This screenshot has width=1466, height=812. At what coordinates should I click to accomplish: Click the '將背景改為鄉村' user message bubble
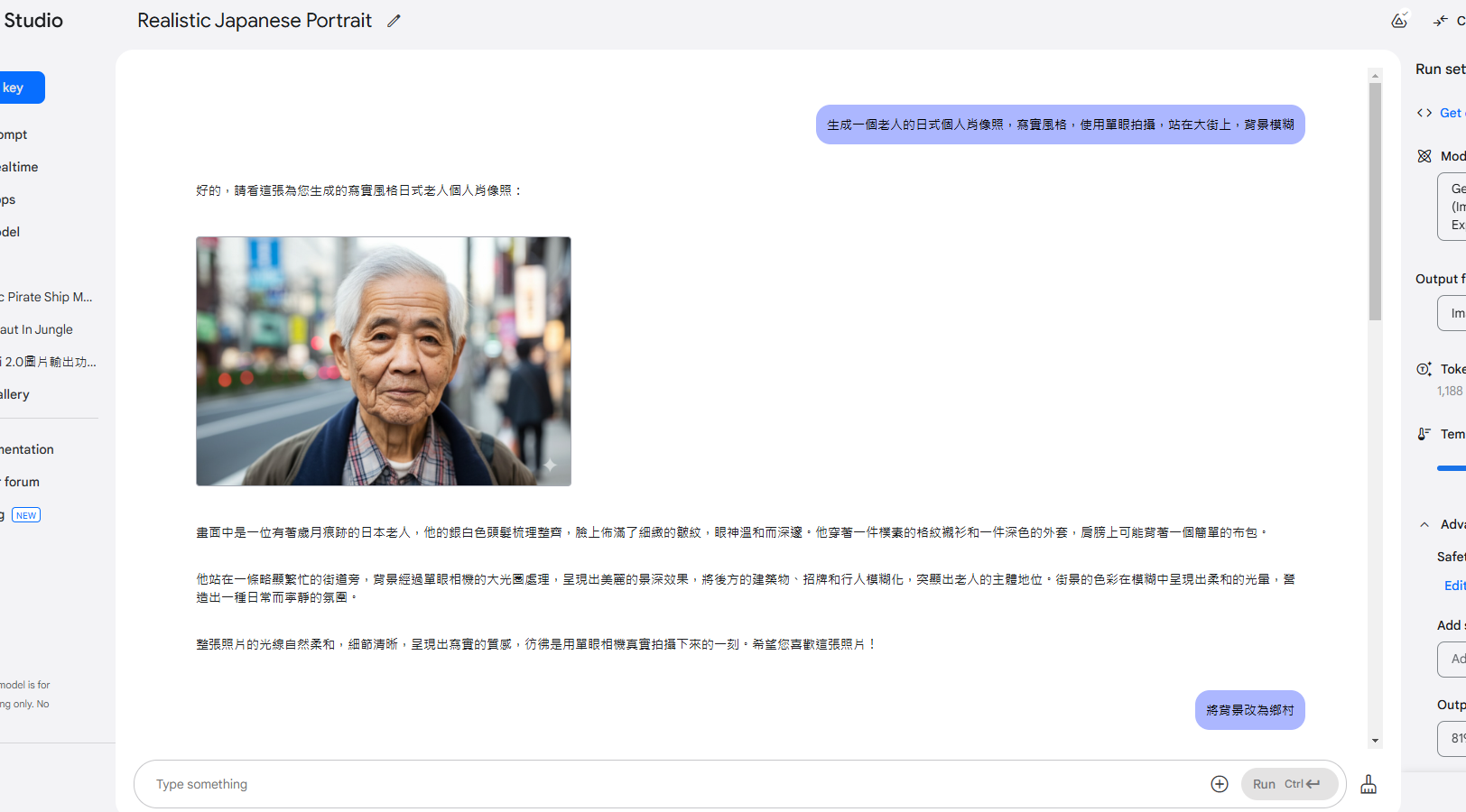pos(1250,710)
